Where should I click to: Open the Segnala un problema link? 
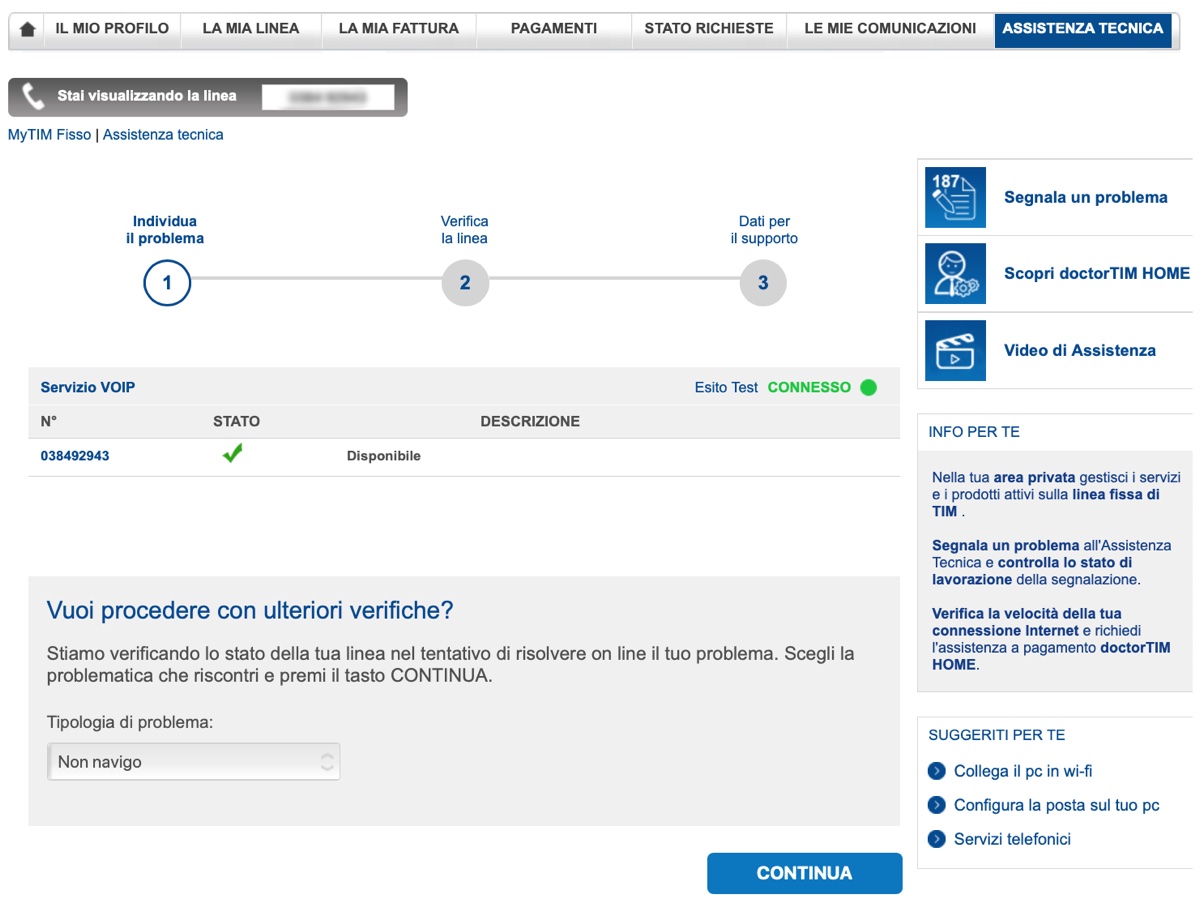pyautogui.click(x=1085, y=198)
